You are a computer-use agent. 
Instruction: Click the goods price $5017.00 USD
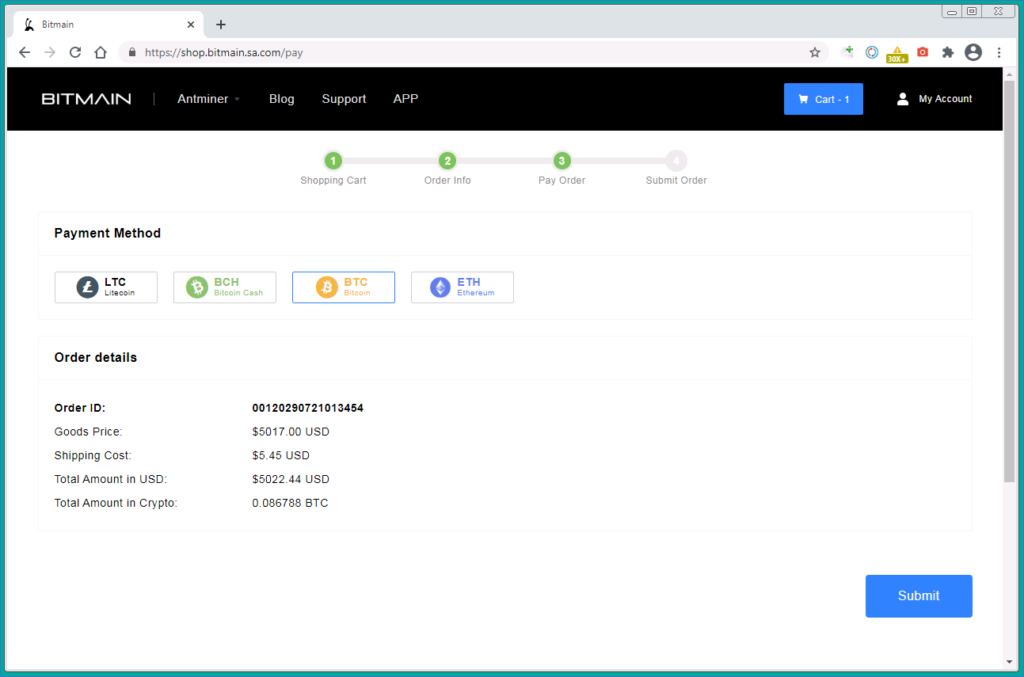(291, 432)
